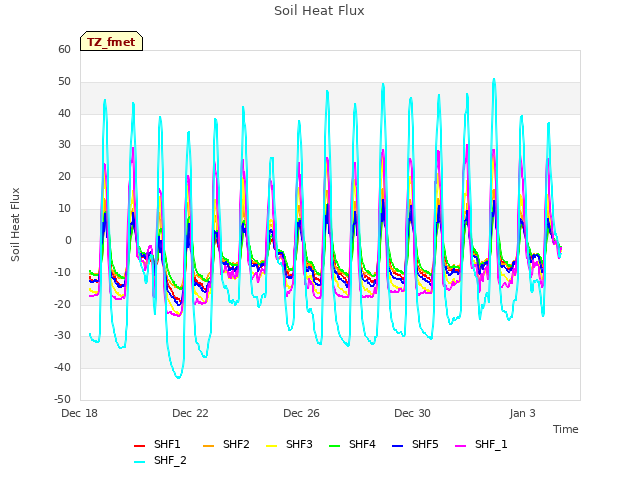Screen dimensions: 640x480
Task: Click the Dec 22 x-axis label
Action: click(x=190, y=413)
